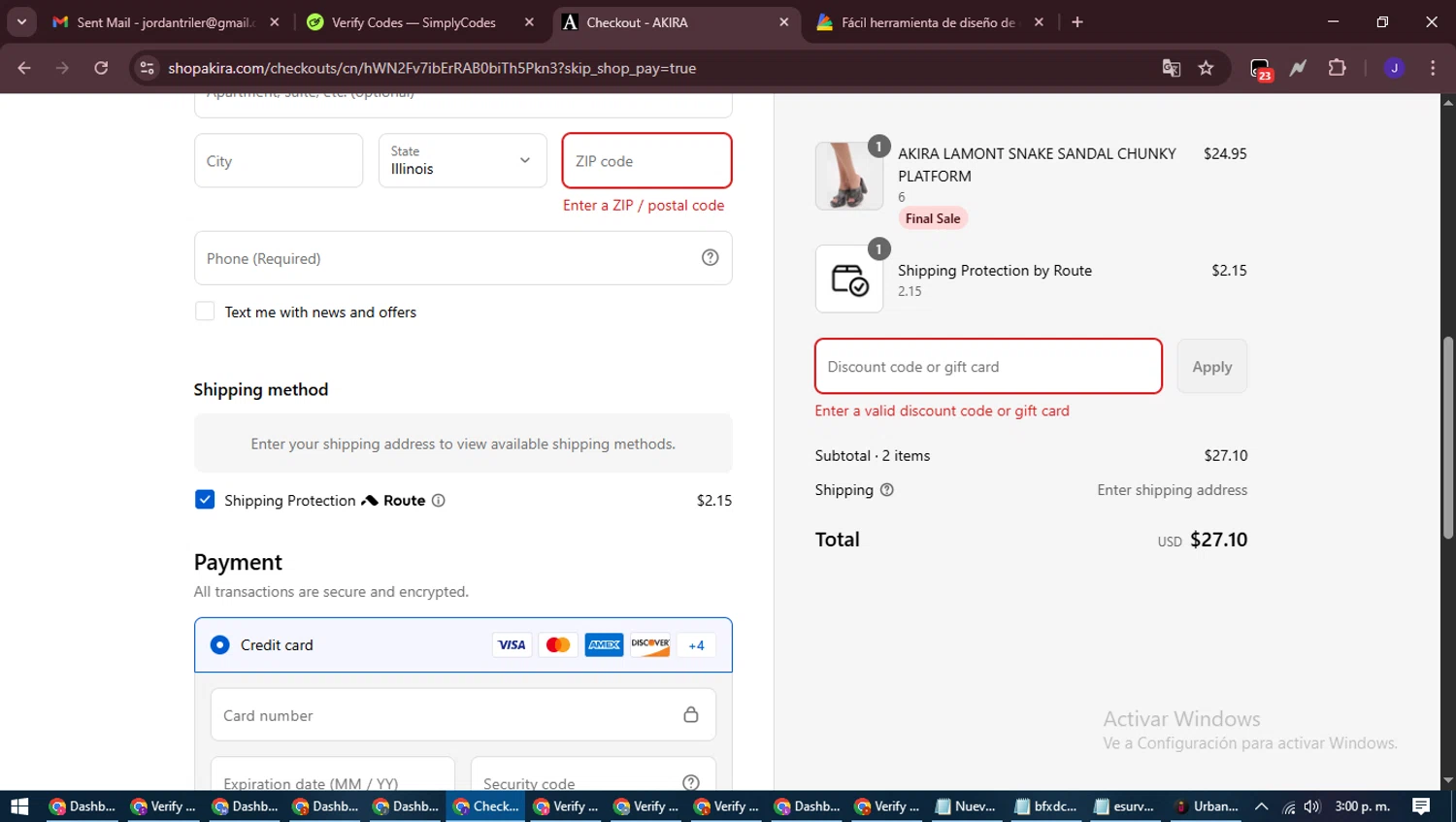
Task: Click the address bar URL
Action: (x=432, y=68)
